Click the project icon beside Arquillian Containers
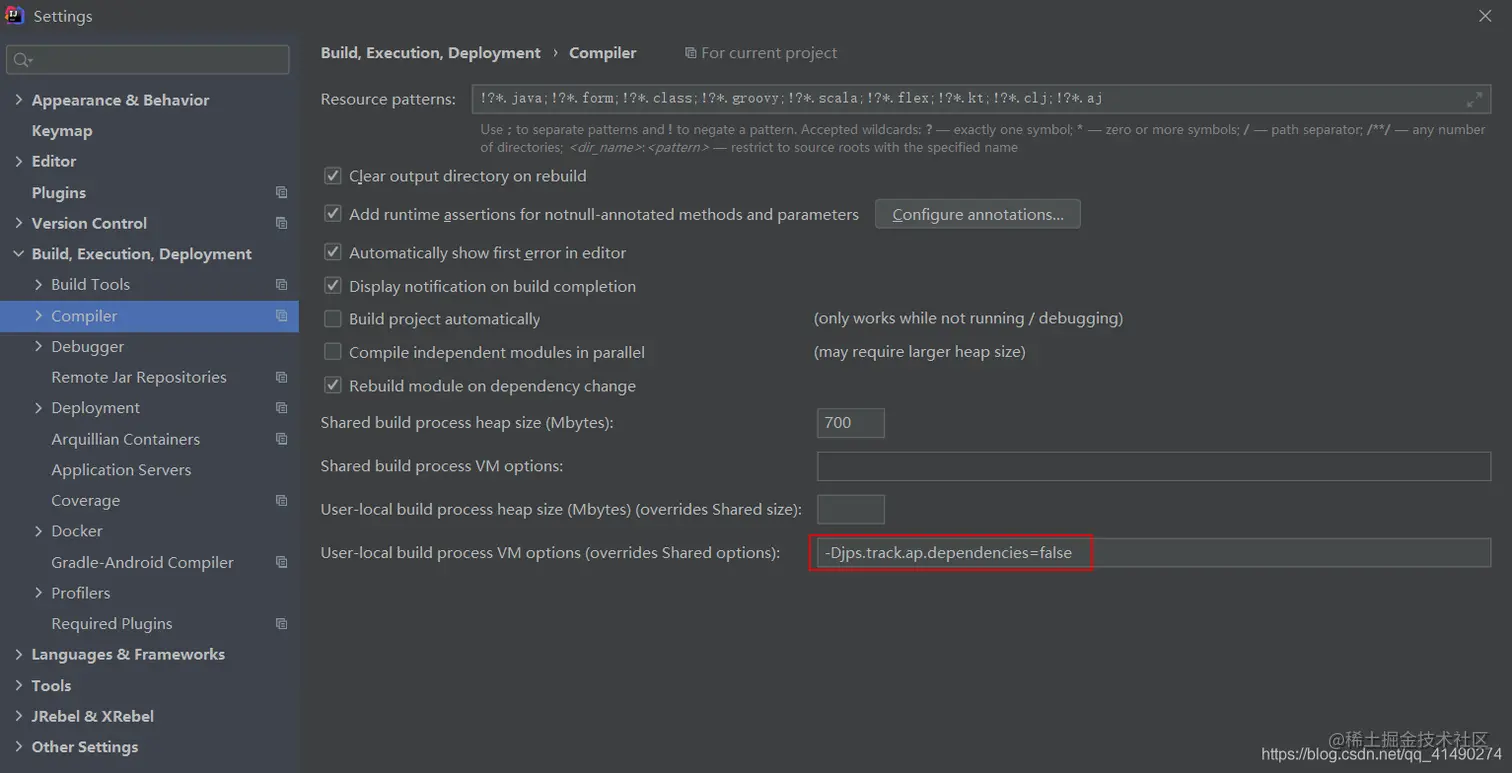1512x773 pixels. (281, 439)
